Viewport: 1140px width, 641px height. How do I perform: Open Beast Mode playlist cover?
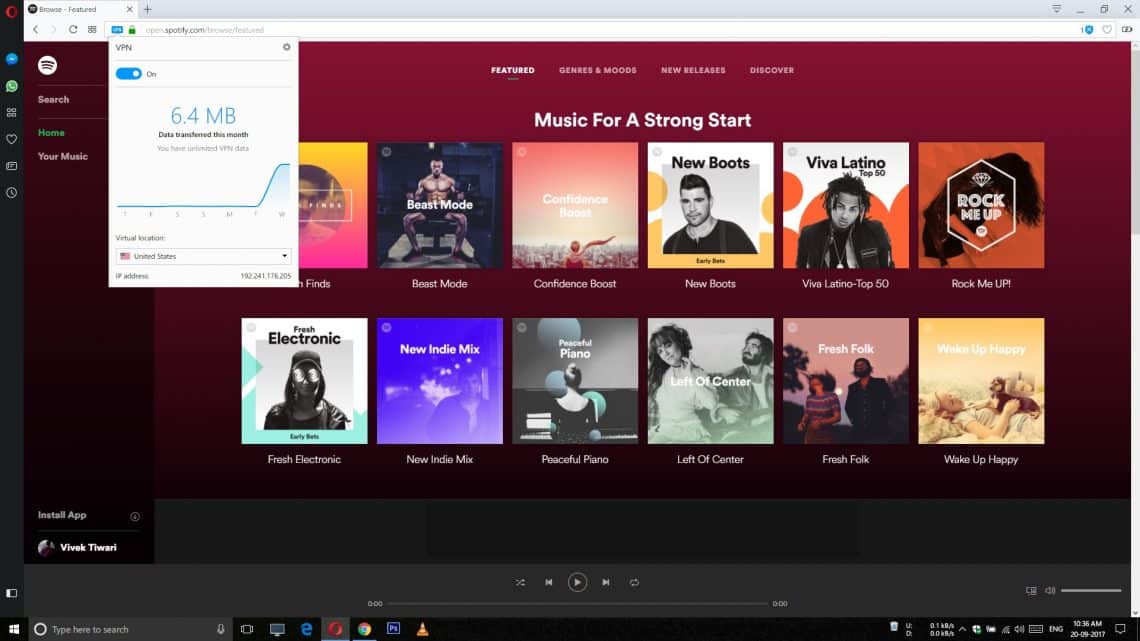tap(439, 205)
